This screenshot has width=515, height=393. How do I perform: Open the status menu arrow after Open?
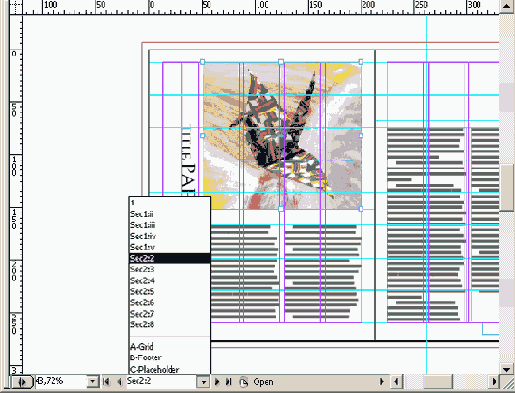[x=382, y=381]
